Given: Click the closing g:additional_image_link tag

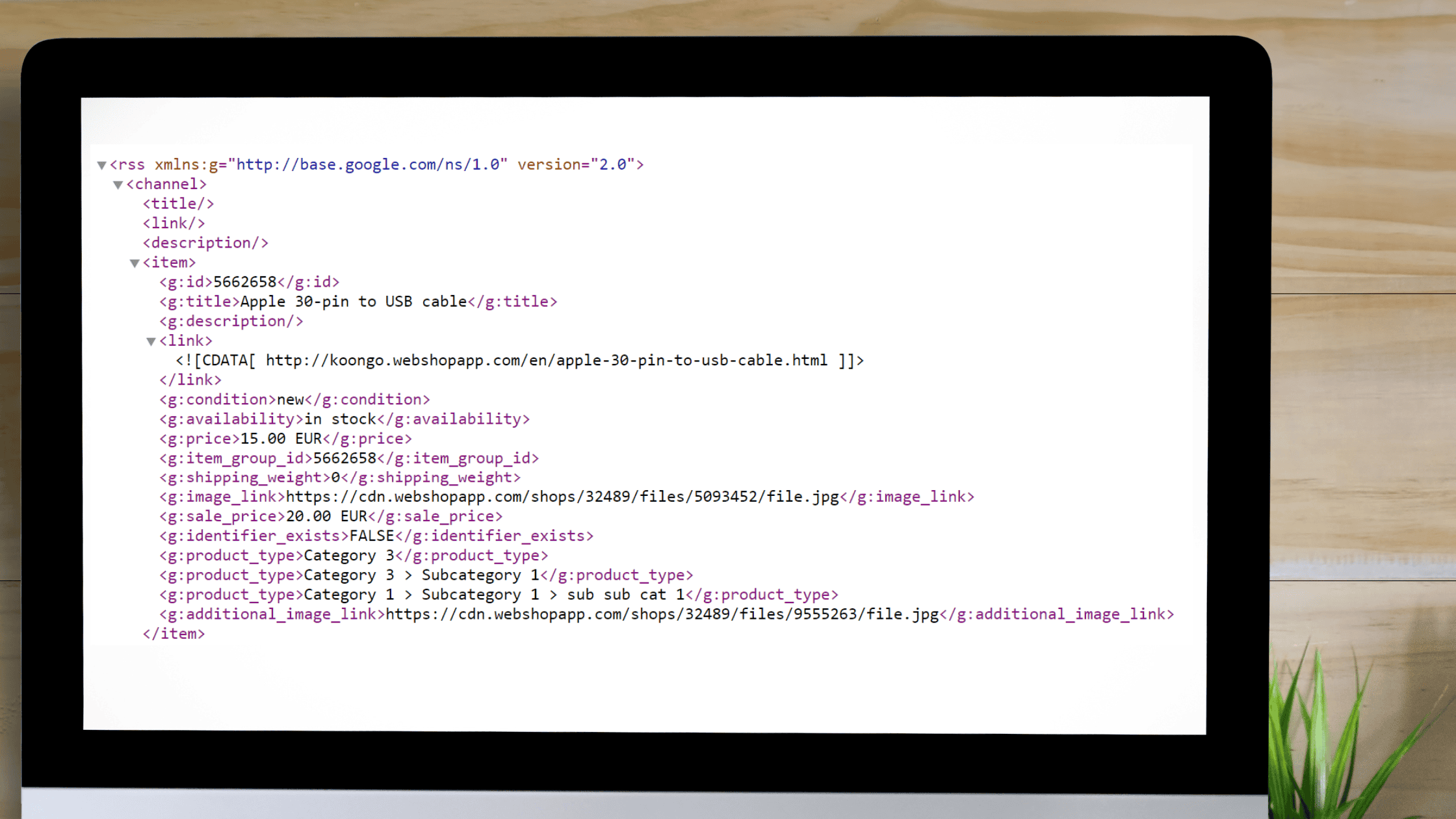Looking at the screenshot, I should click(1057, 614).
